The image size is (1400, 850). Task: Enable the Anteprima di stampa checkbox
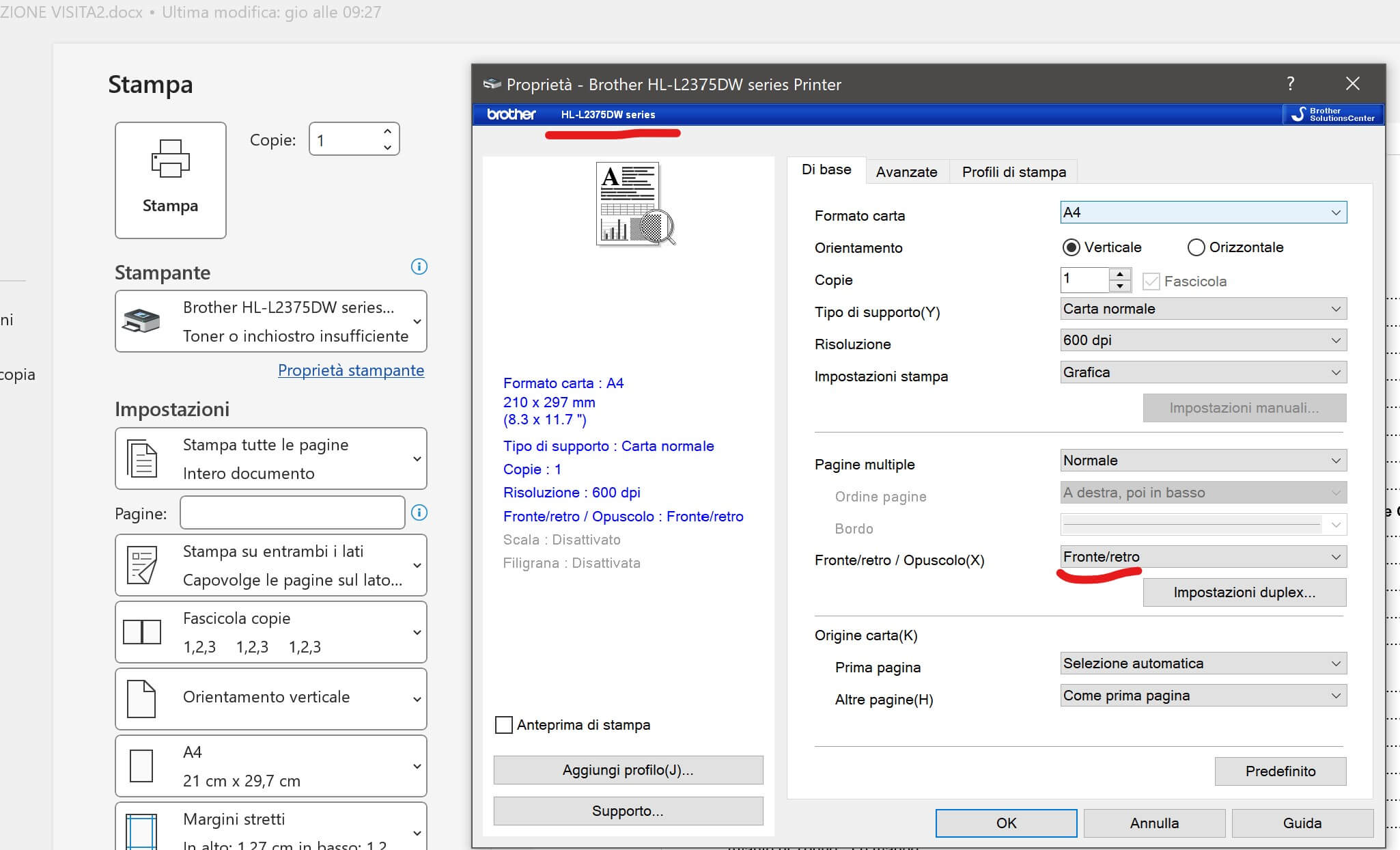[504, 725]
